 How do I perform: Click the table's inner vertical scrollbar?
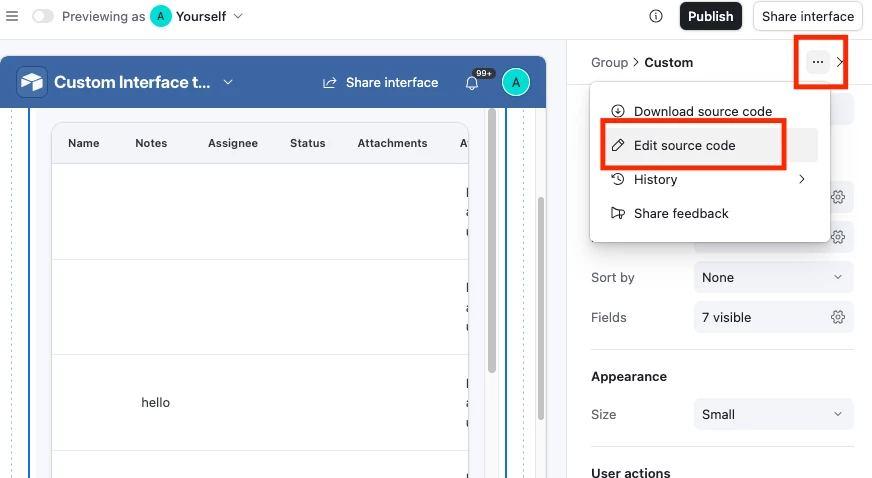click(x=492, y=241)
